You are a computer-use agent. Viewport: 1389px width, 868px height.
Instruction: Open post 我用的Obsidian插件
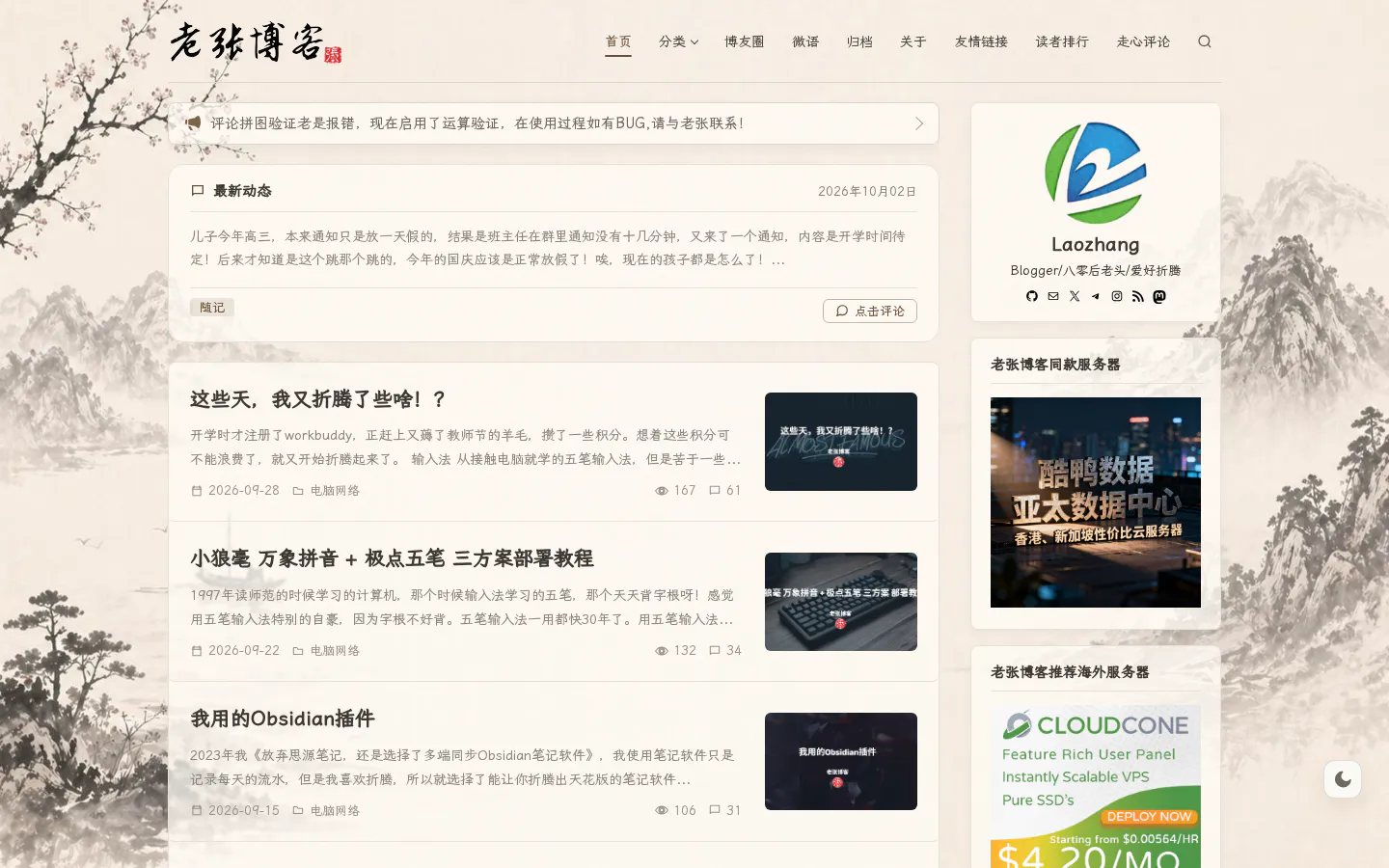[x=283, y=719]
